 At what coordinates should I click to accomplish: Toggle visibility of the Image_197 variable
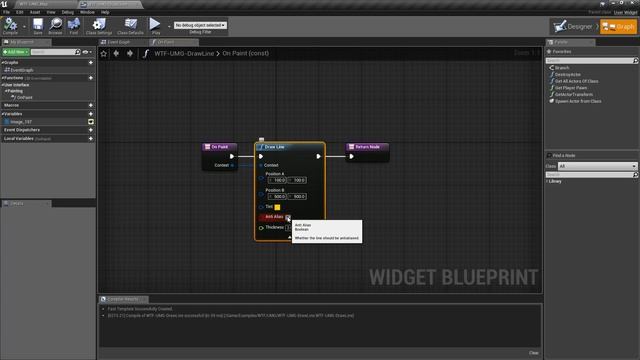coord(91,122)
